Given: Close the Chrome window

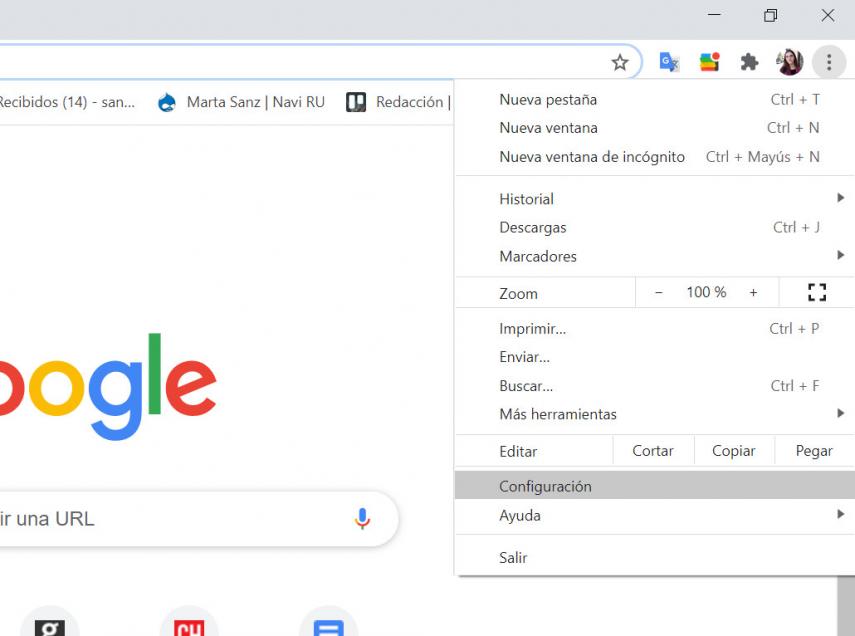Looking at the screenshot, I should click(828, 15).
